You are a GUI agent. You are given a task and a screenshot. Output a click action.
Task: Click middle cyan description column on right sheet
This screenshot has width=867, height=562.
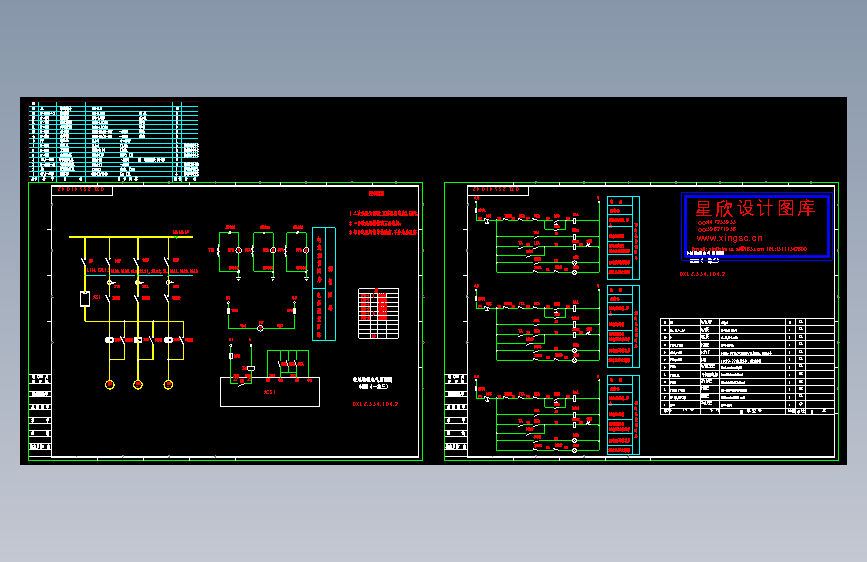coord(623,326)
